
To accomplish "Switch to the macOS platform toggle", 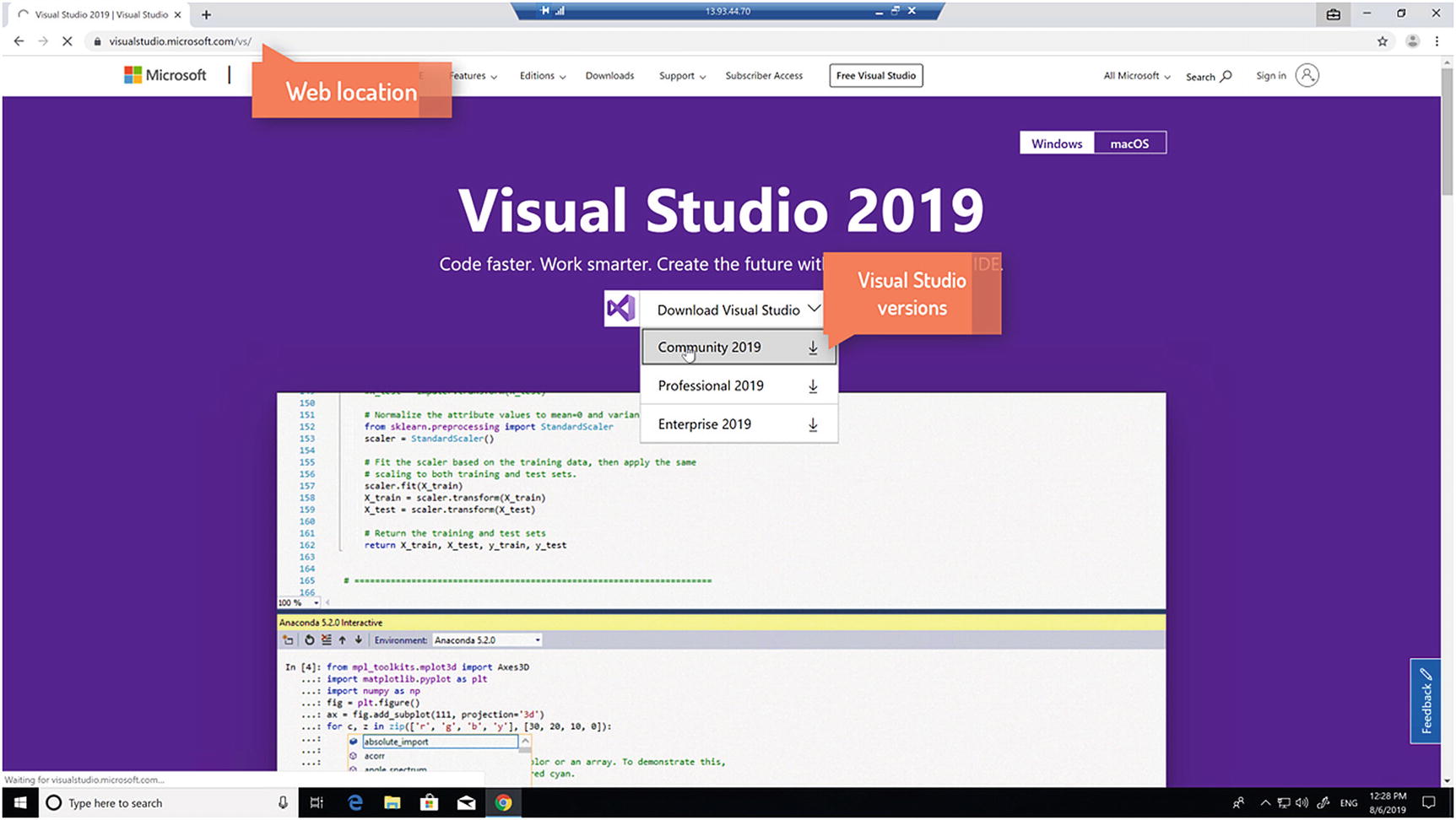I will [x=1129, y=143].
